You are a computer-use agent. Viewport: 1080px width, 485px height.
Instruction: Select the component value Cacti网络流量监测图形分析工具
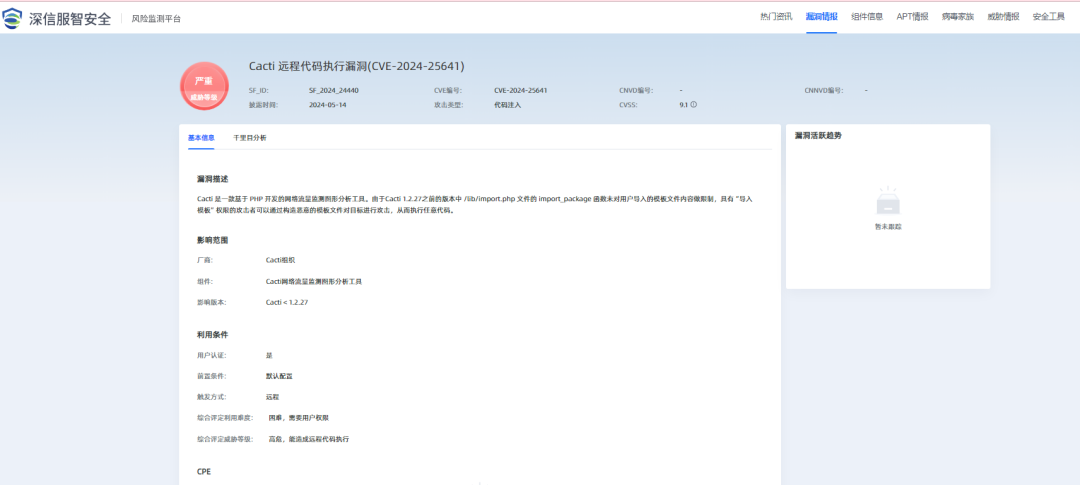click(x=314, y=281)
